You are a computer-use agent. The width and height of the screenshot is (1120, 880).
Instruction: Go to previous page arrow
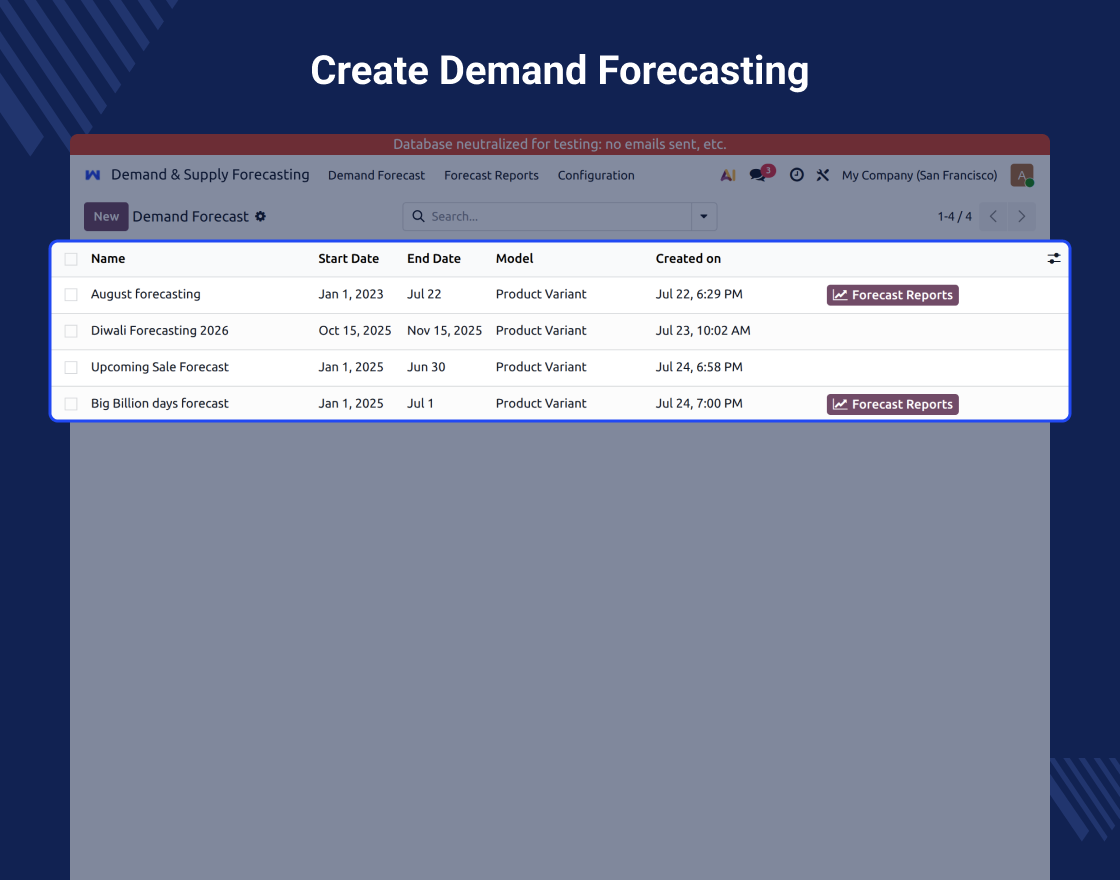[994, 216]
